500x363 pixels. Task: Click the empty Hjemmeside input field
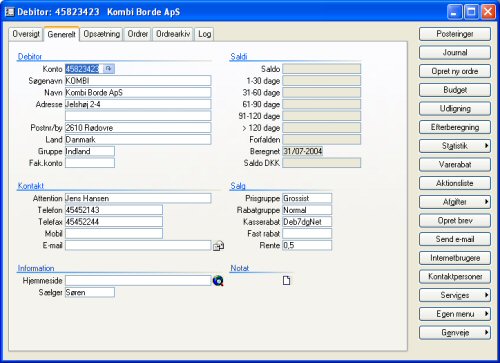pyautogui.click(x=138, y=281)
